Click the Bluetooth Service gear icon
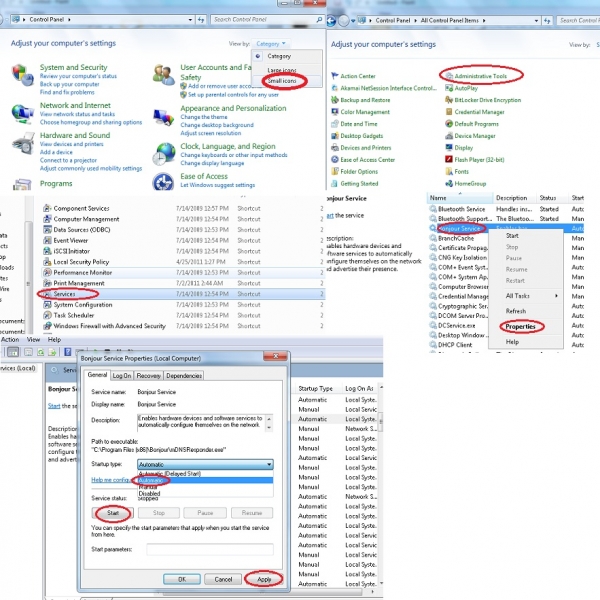 click(433, 209)
